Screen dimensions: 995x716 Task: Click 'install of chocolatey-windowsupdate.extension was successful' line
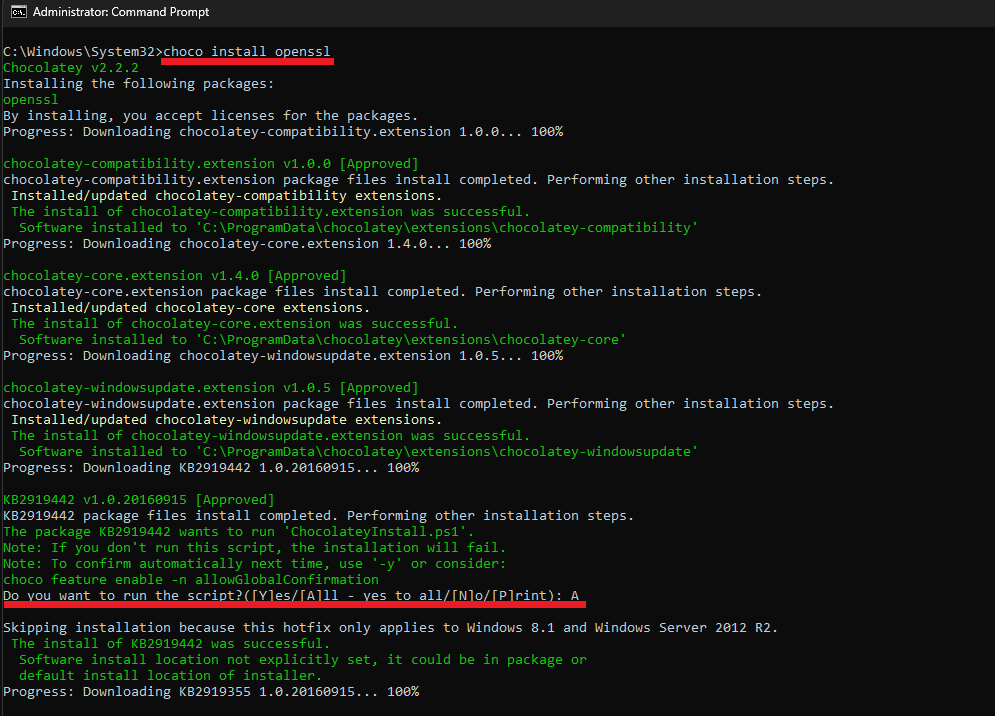(270, 435)
